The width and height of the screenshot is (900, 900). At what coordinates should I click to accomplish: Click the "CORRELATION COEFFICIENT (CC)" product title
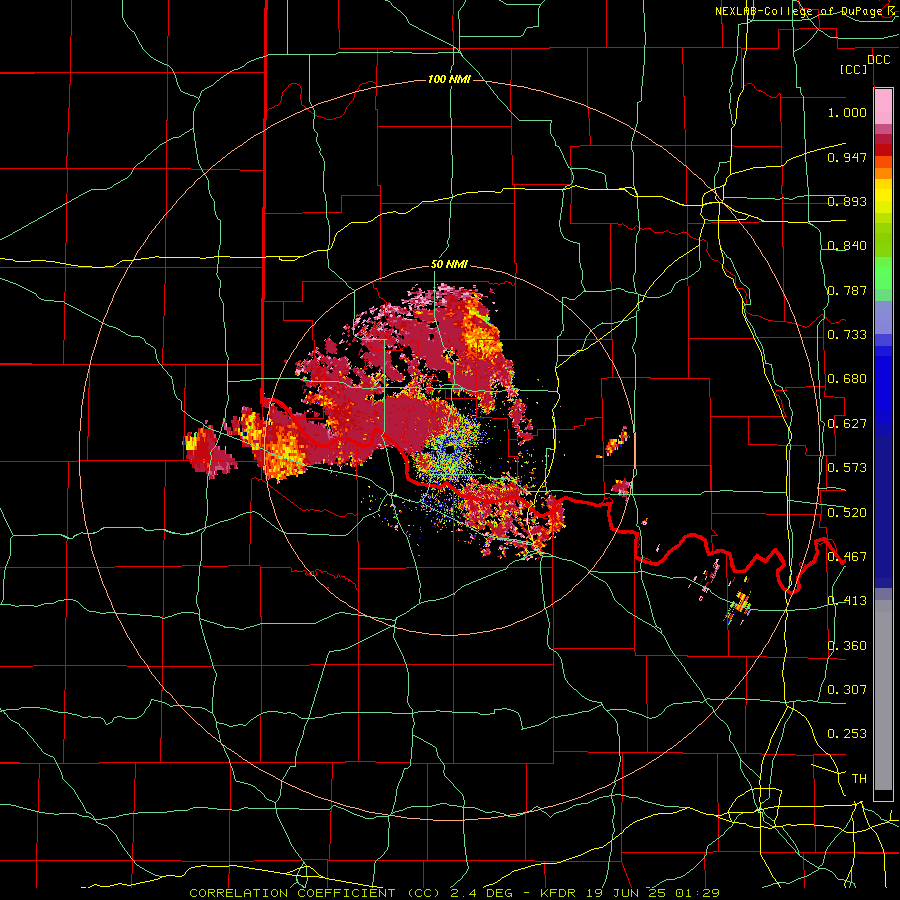pos(315,893)
